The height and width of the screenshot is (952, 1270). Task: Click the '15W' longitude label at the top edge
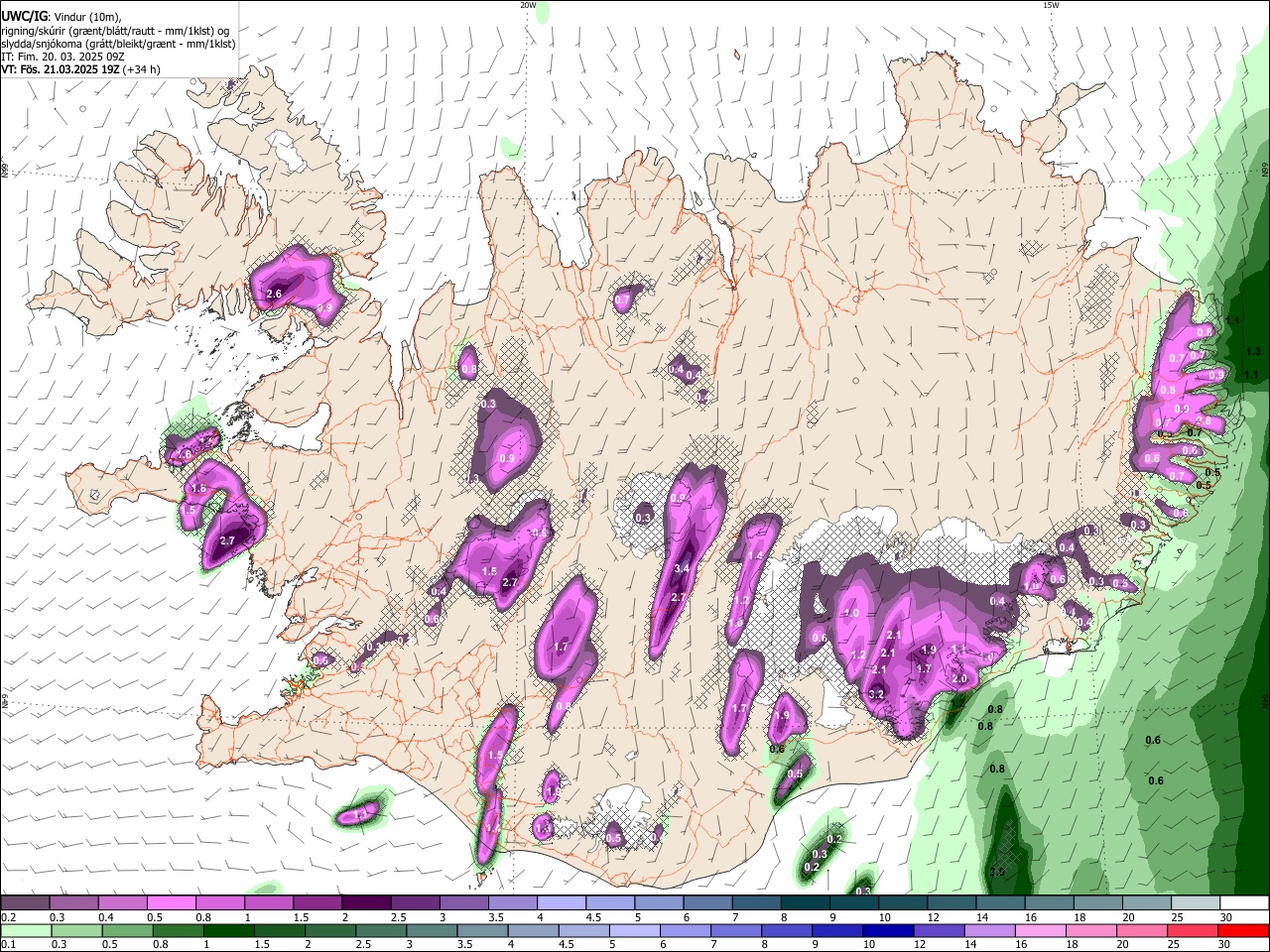(1051, 5)
